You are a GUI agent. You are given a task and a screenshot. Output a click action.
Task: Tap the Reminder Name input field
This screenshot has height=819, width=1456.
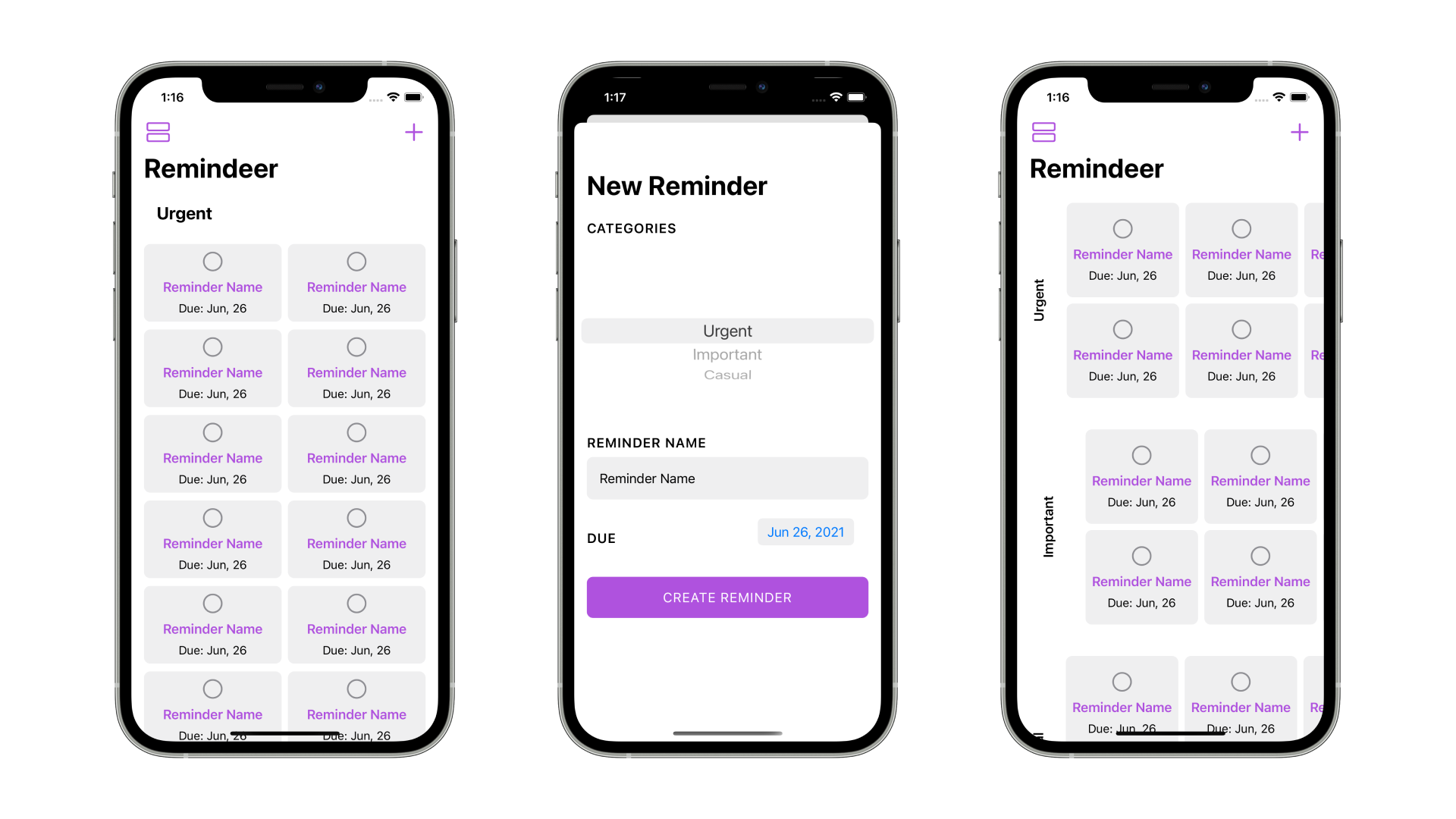(727, 478)
